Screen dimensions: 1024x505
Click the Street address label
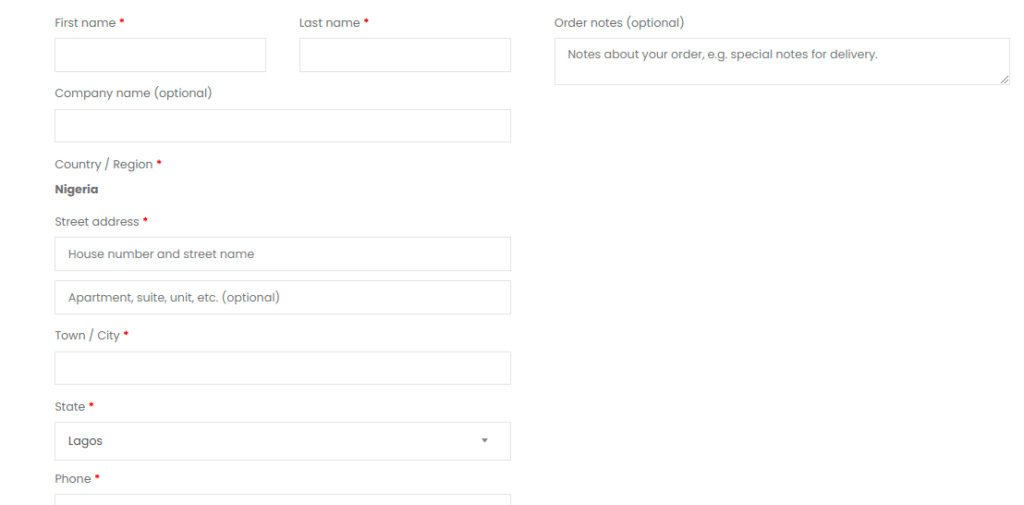97,222
